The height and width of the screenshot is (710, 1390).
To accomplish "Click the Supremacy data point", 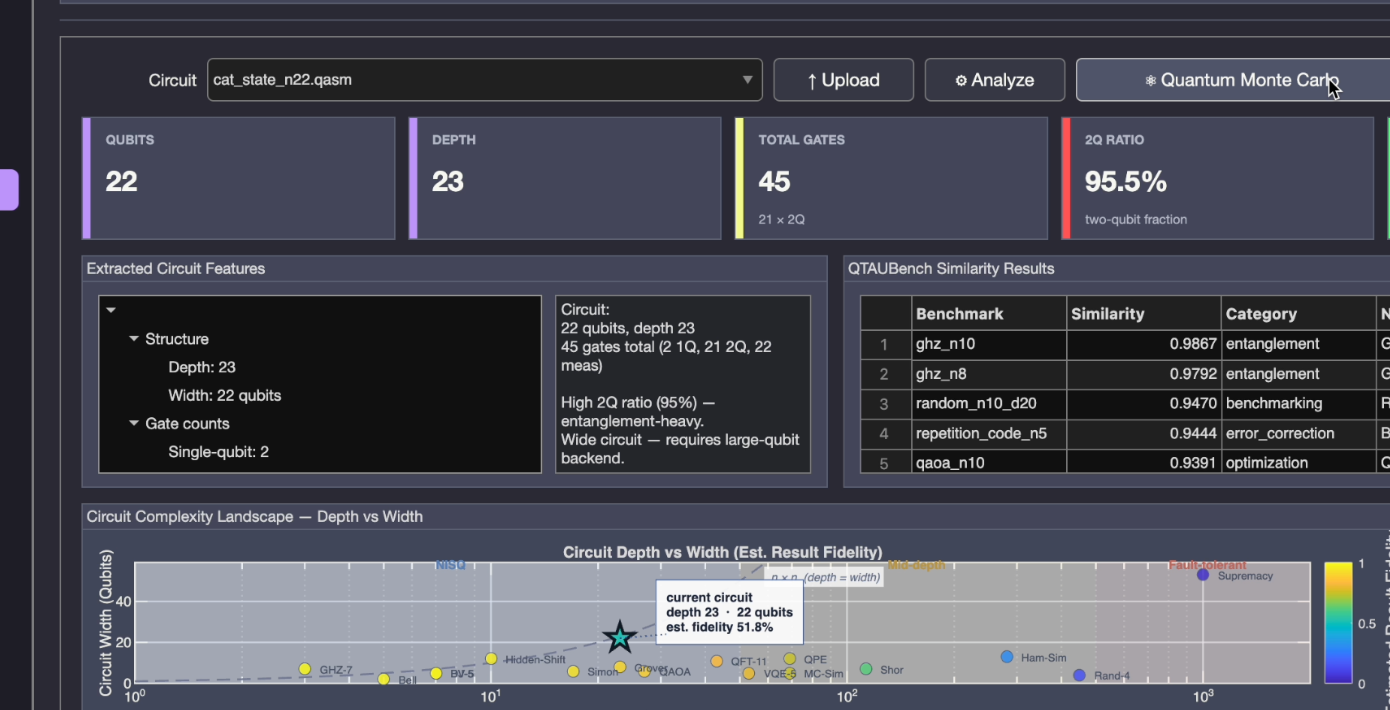I will [1203, 575].
